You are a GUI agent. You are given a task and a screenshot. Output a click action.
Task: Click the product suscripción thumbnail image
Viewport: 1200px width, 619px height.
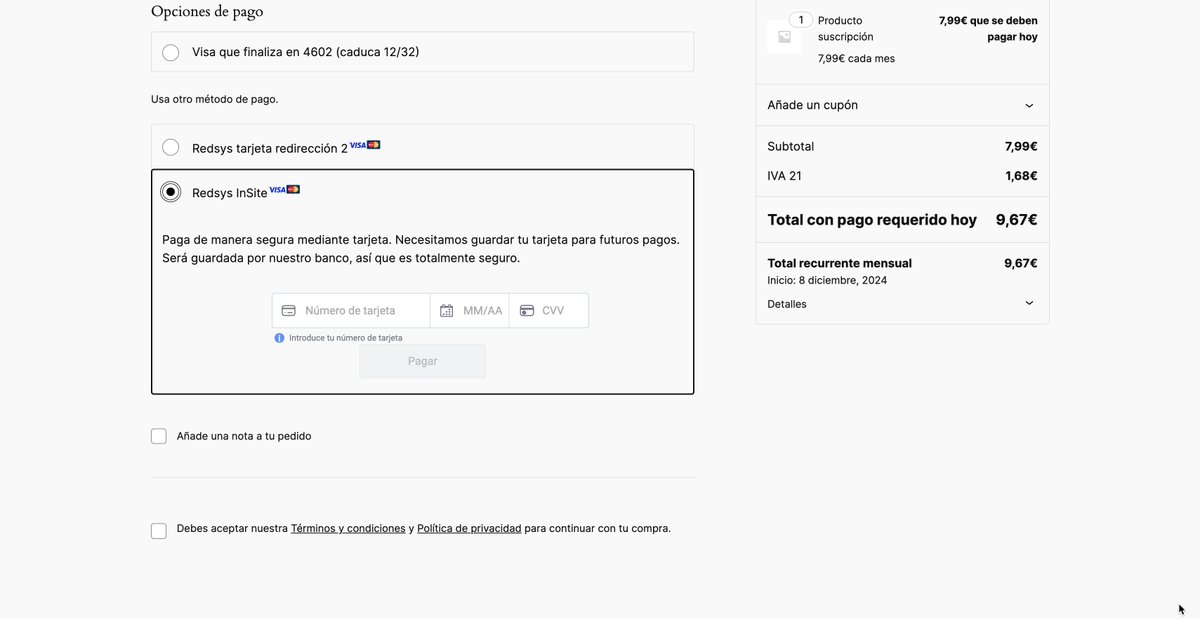click(x=783, y=36)
